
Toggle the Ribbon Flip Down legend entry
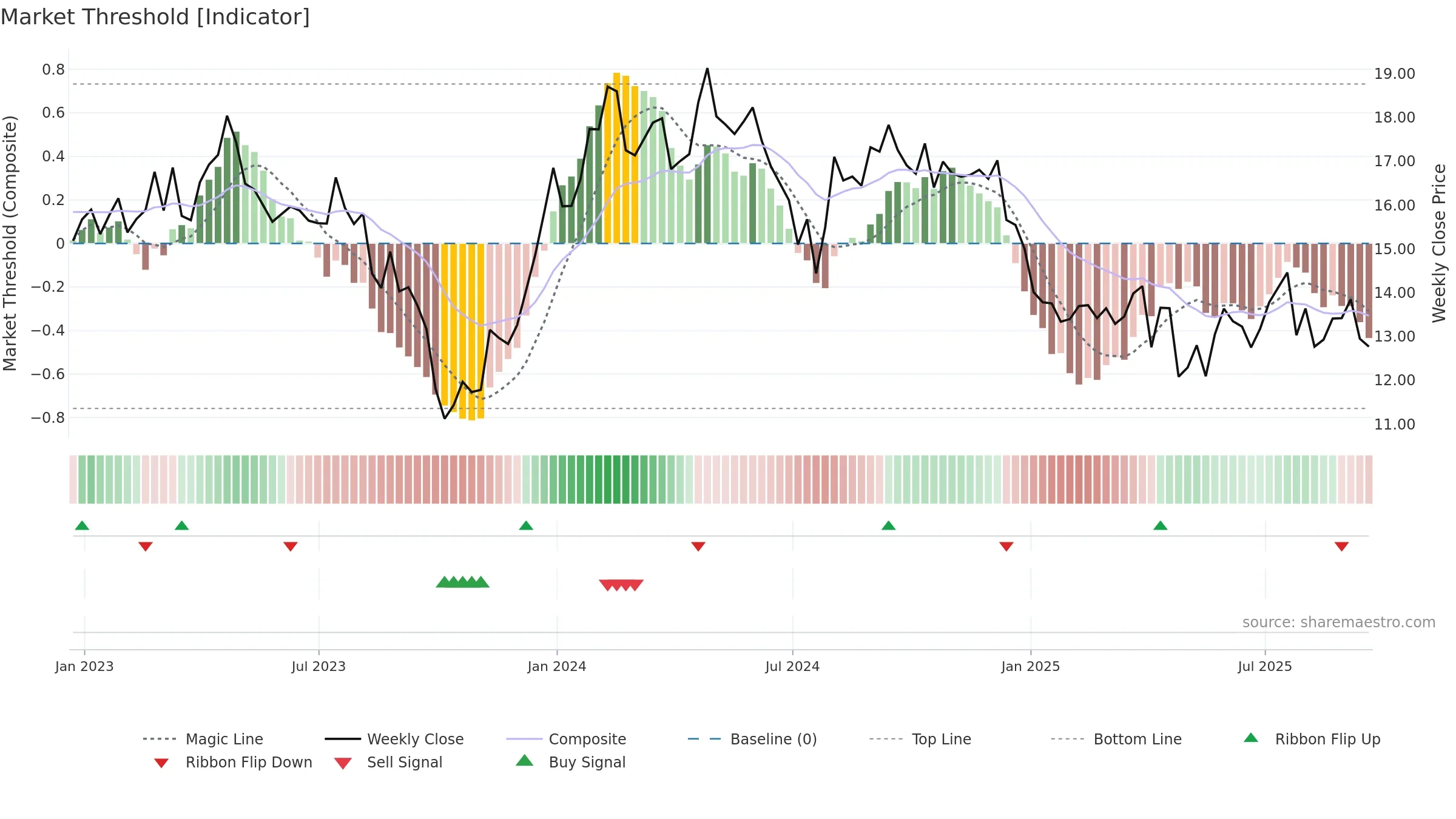tap(233, 762)
